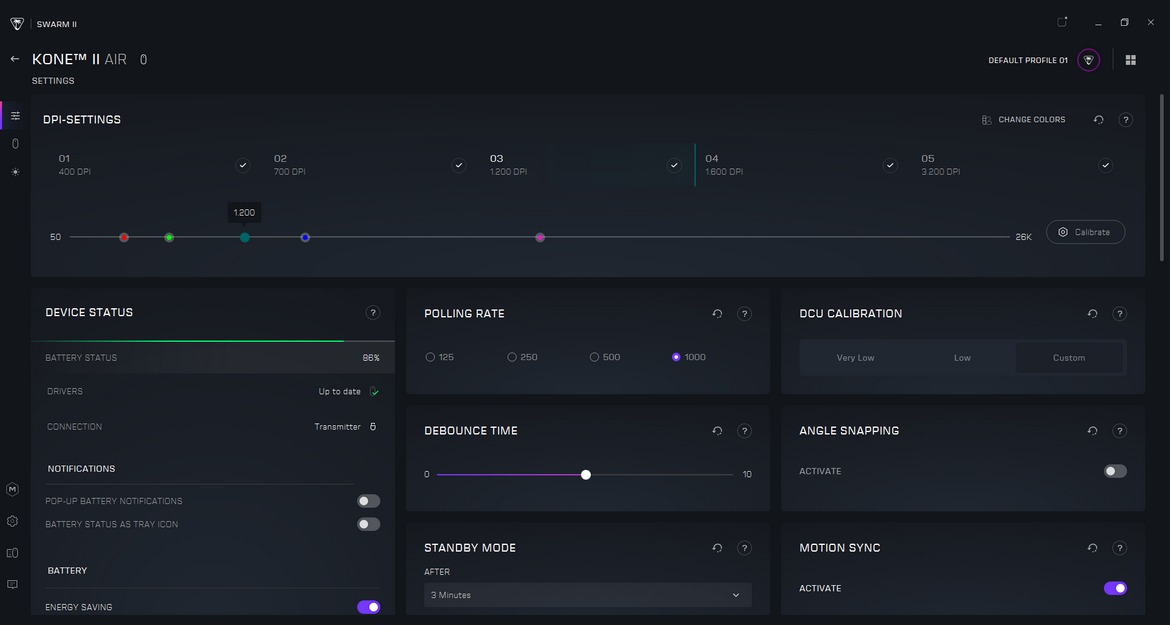The height and width of the screenshot is (625, 1170).
Task: Click the Calibrate button
Action: [x=1085, y=232]
